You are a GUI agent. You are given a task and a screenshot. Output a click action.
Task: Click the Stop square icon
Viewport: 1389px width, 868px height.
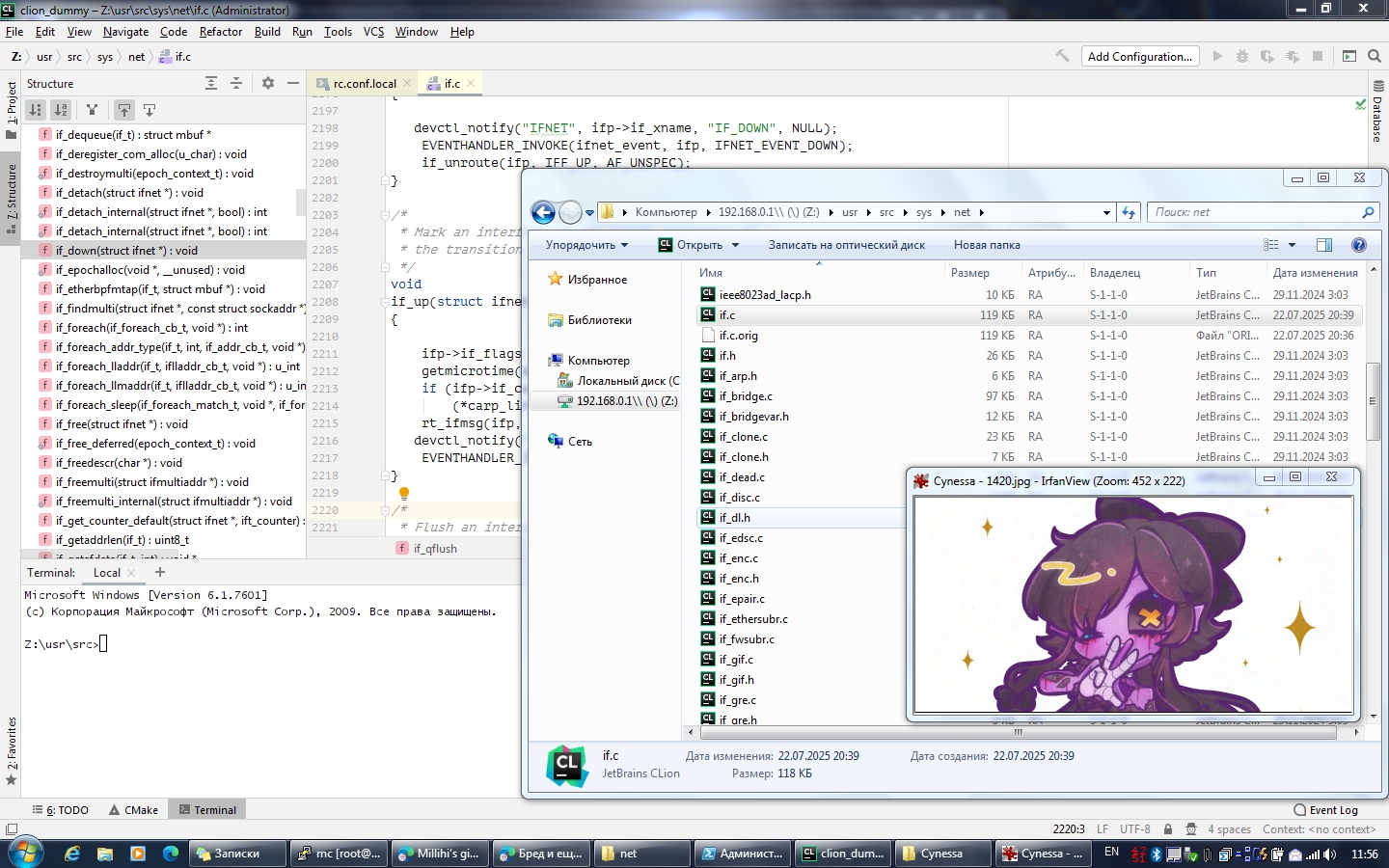[1318, 56]
